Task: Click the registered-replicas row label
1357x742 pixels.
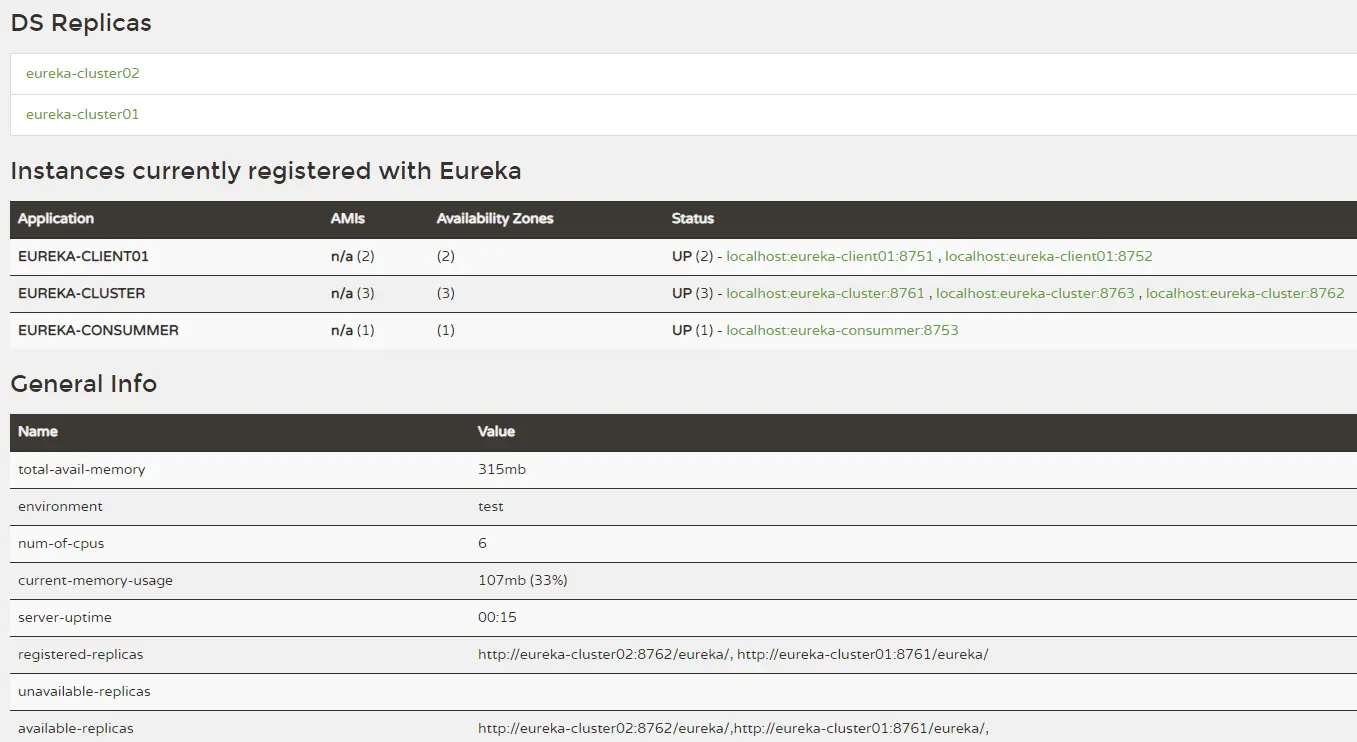Action: point(80,654)
